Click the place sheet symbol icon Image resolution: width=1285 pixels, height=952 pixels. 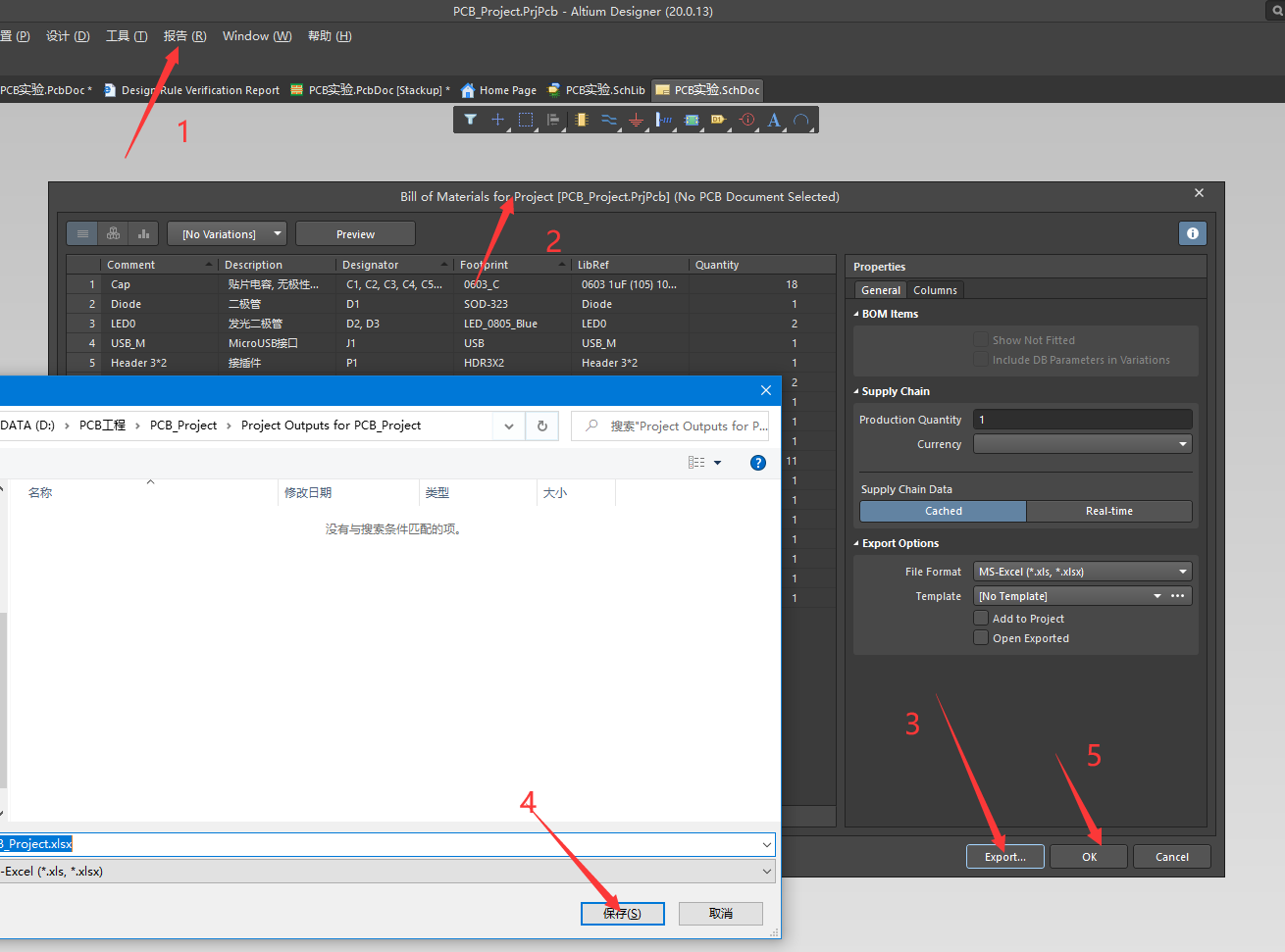(692, 120)
